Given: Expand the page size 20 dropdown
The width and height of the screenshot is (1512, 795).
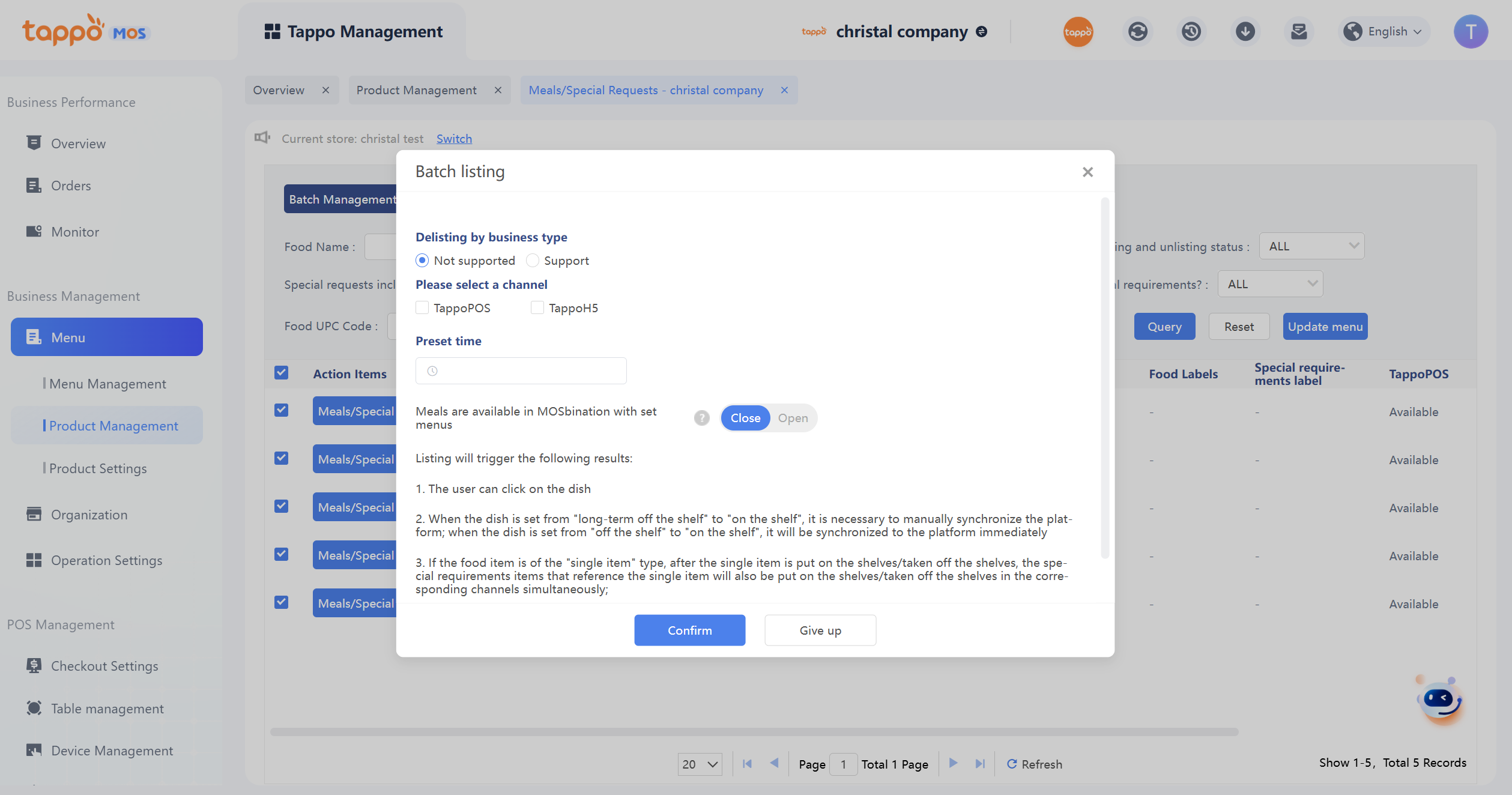Looking at the screenshot, I should coord(700,764).
